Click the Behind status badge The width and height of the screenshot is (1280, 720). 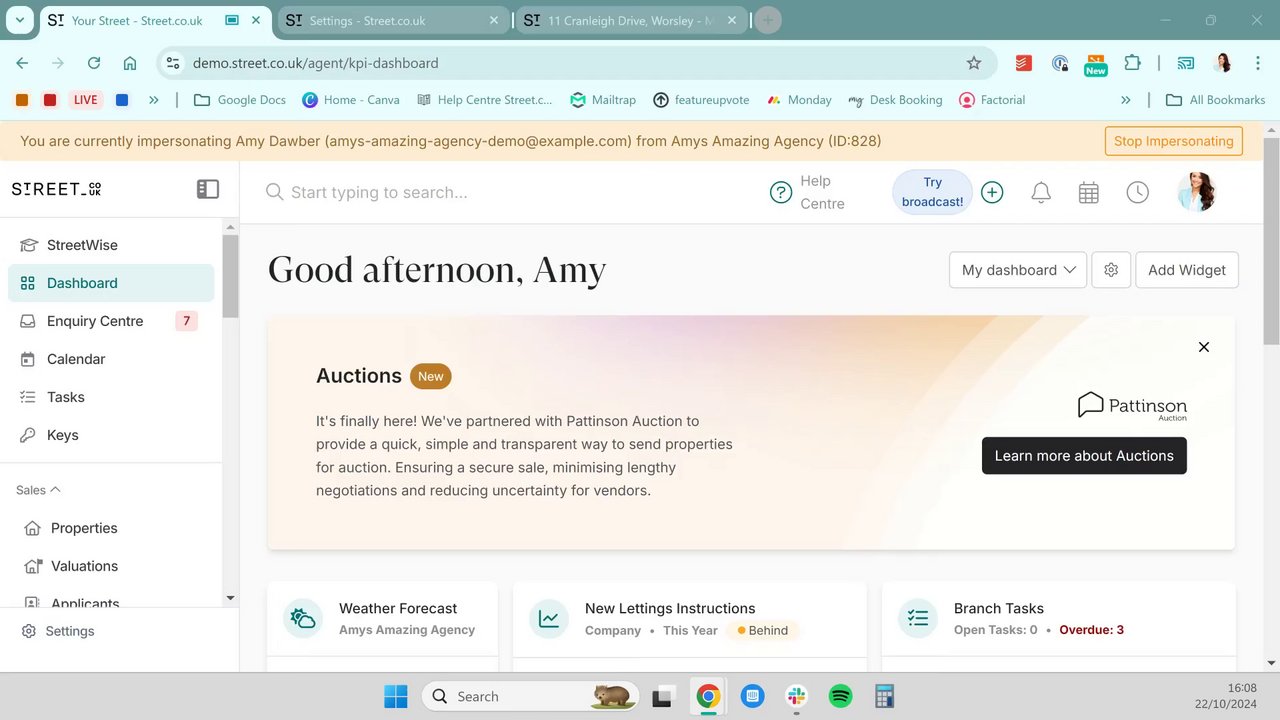(763, 631)
